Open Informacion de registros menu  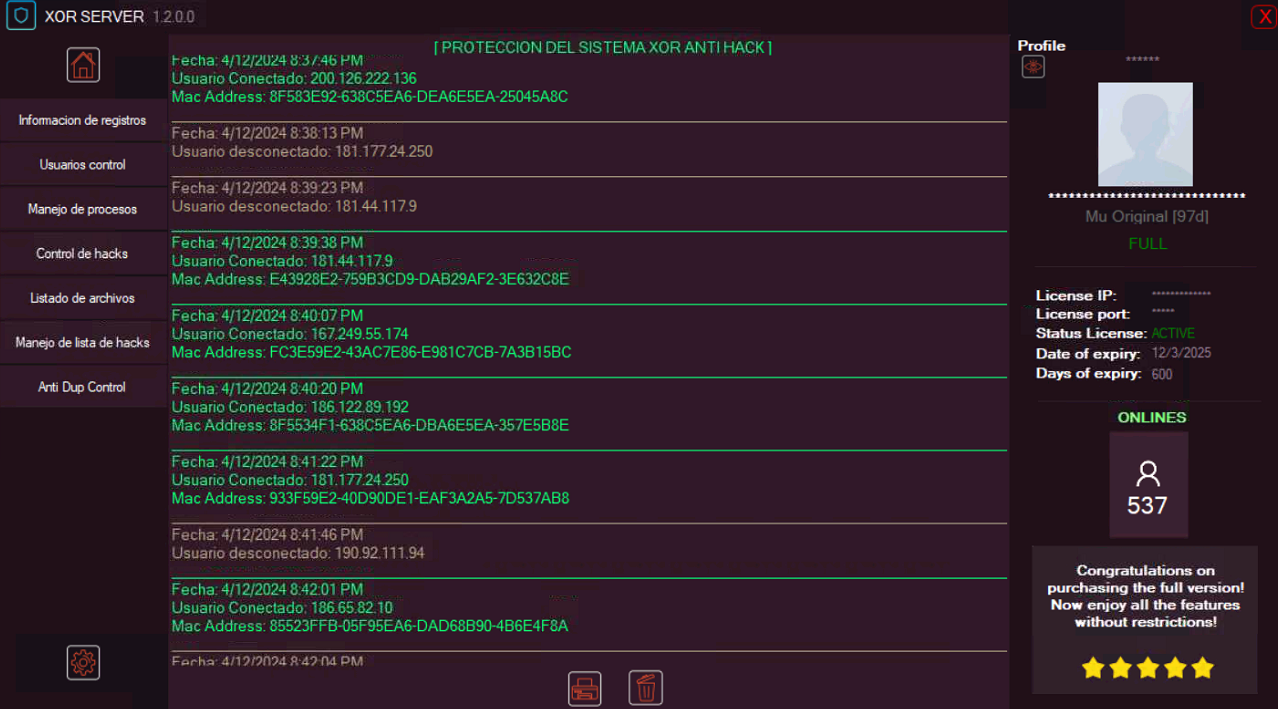point(83,120)
